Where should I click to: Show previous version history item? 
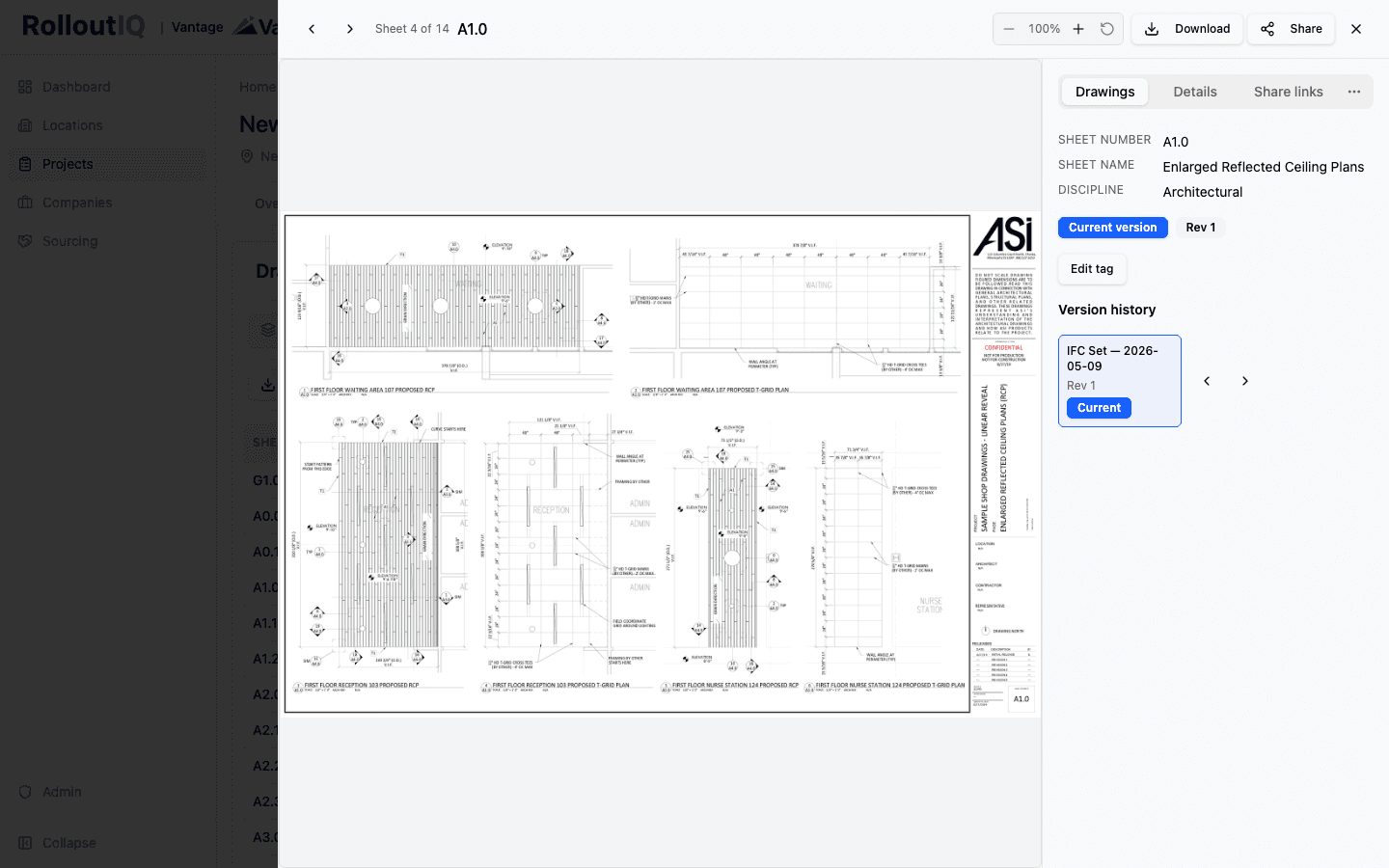point(1207,381)
